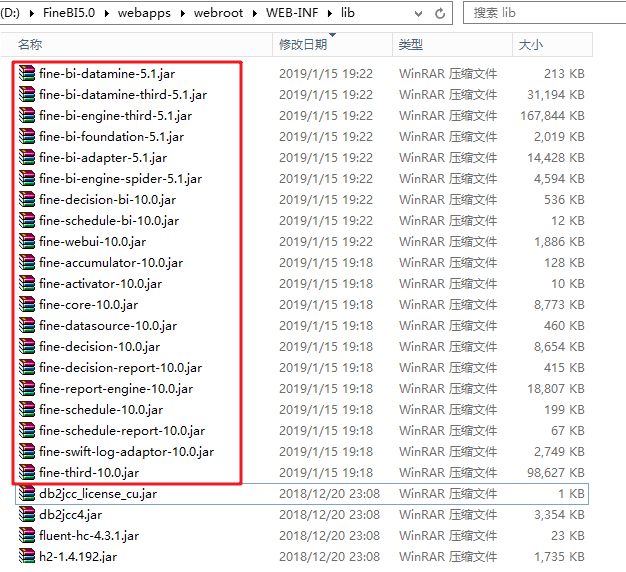This screenshot has width=626, height=572.
Task: Click the db2jcc_license_cu.jar file icon
Action: pyautogui.click(x=27, y=494)
